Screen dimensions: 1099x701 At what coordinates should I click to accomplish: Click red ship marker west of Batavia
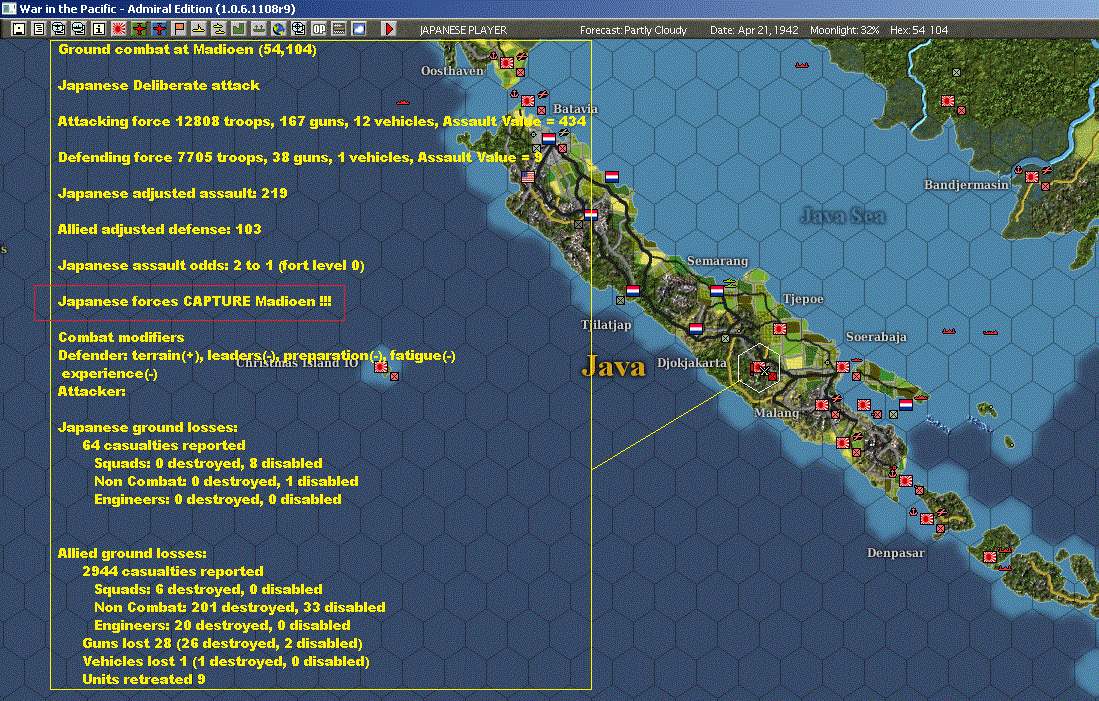[x=402, y=102]
